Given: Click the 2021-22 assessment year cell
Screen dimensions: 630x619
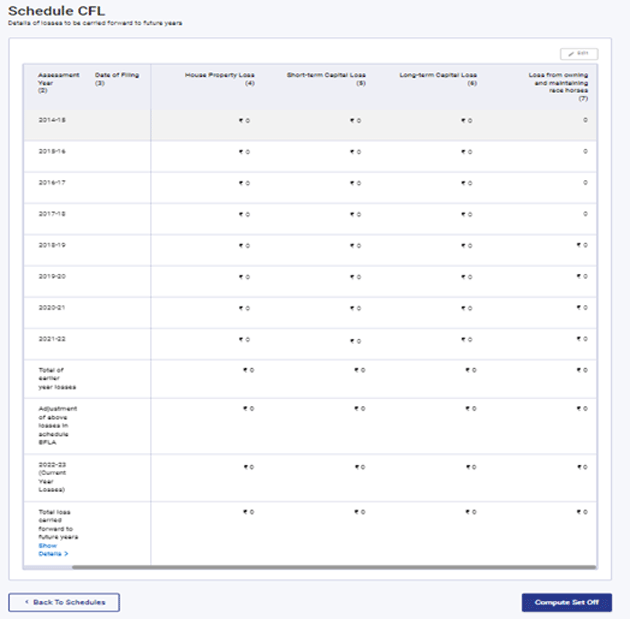Looking at the screenshot, I should 52,339.
